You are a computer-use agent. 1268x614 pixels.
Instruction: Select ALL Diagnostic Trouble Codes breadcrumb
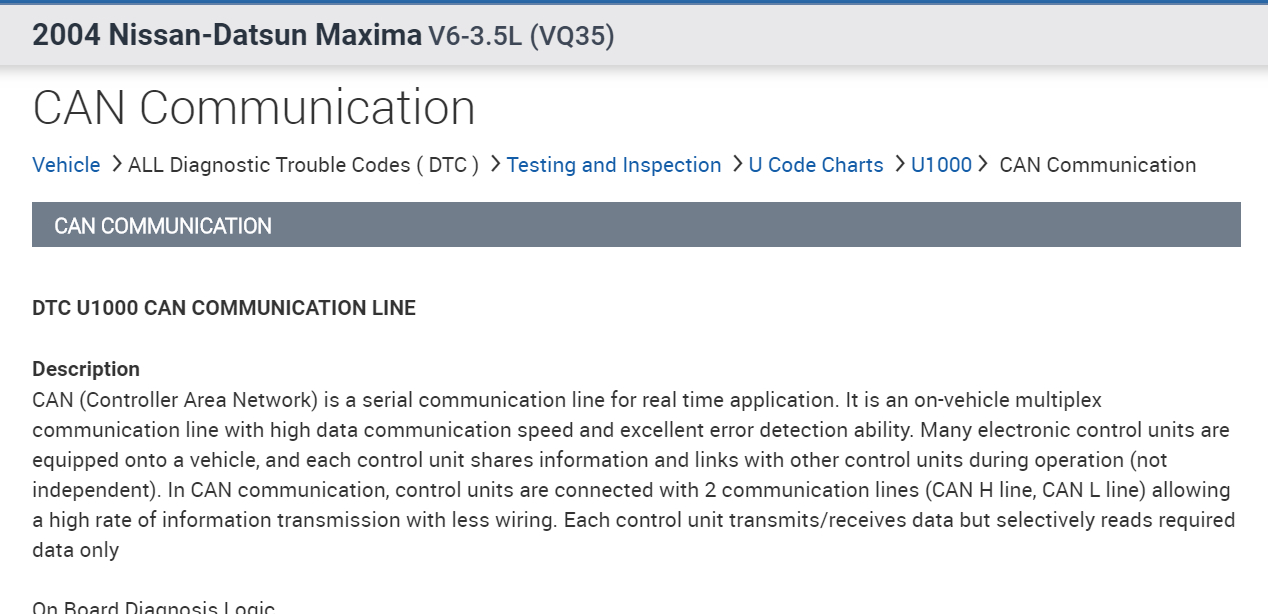tap(303, 165)
